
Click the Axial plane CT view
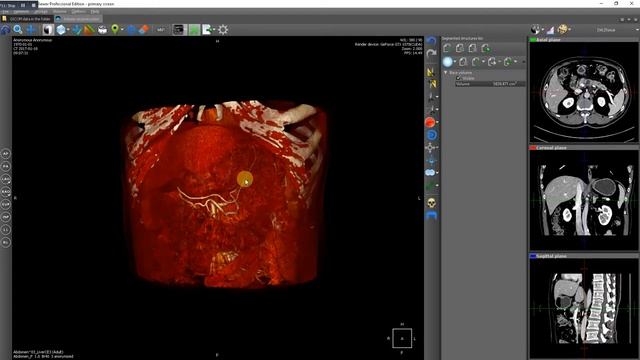pyautogui.click(x=584, y=93)
